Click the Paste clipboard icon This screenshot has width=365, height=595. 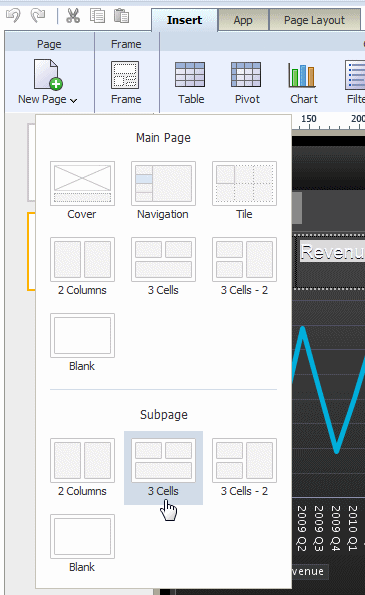pos(121,16)
